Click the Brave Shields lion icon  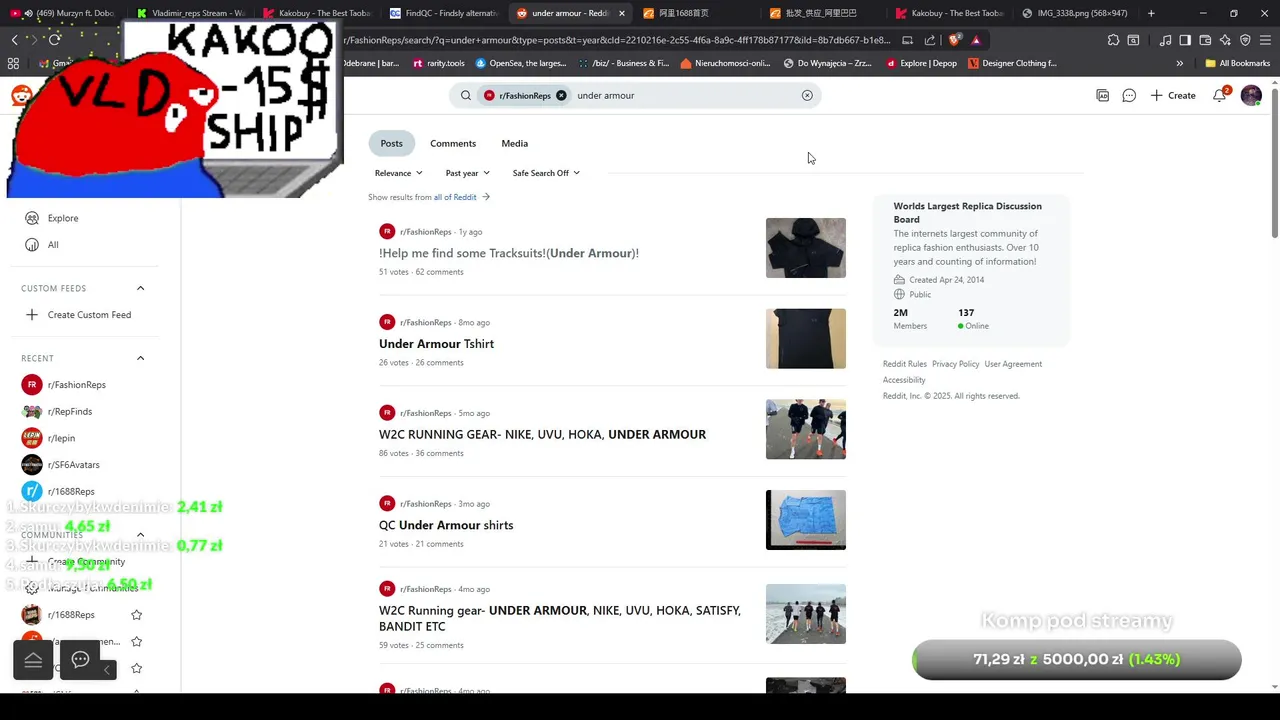coord(954,40)
